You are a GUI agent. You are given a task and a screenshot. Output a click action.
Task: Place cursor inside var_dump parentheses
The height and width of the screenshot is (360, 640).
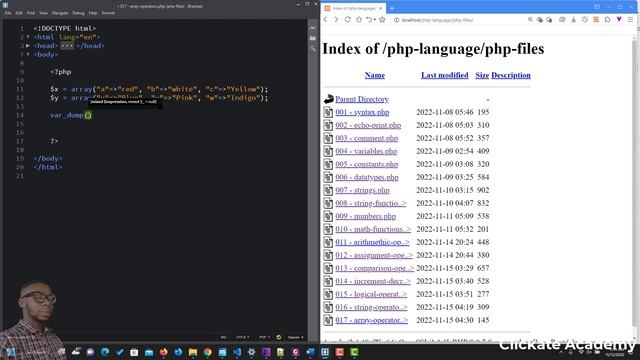click(x=88, y=115)
